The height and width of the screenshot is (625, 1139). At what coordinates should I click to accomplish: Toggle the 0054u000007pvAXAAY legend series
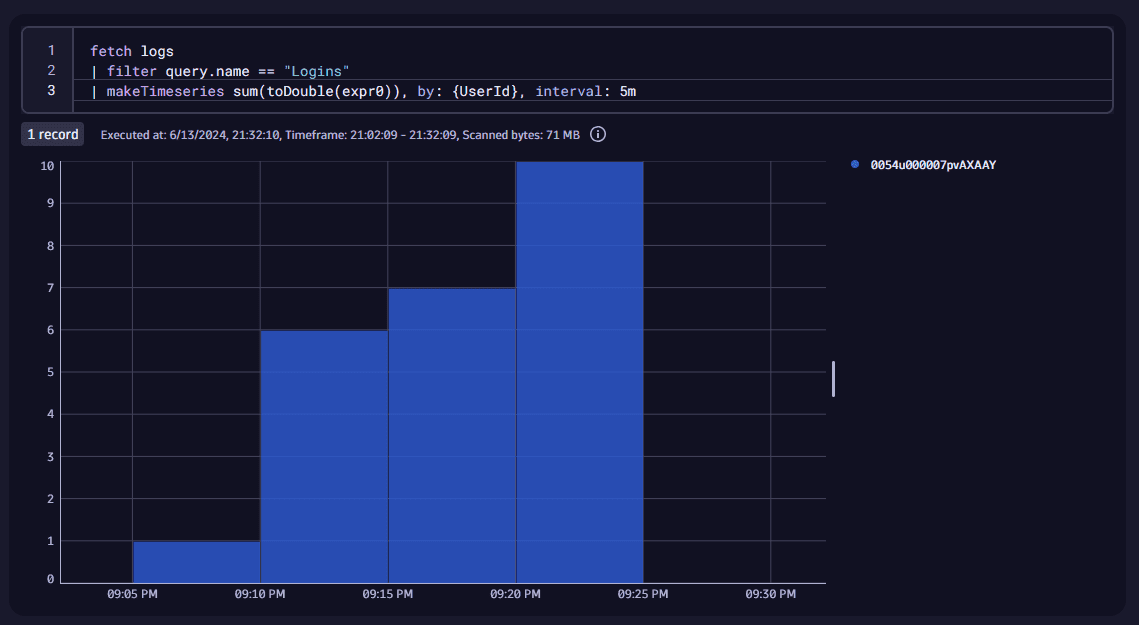click(x=932, y=165)
